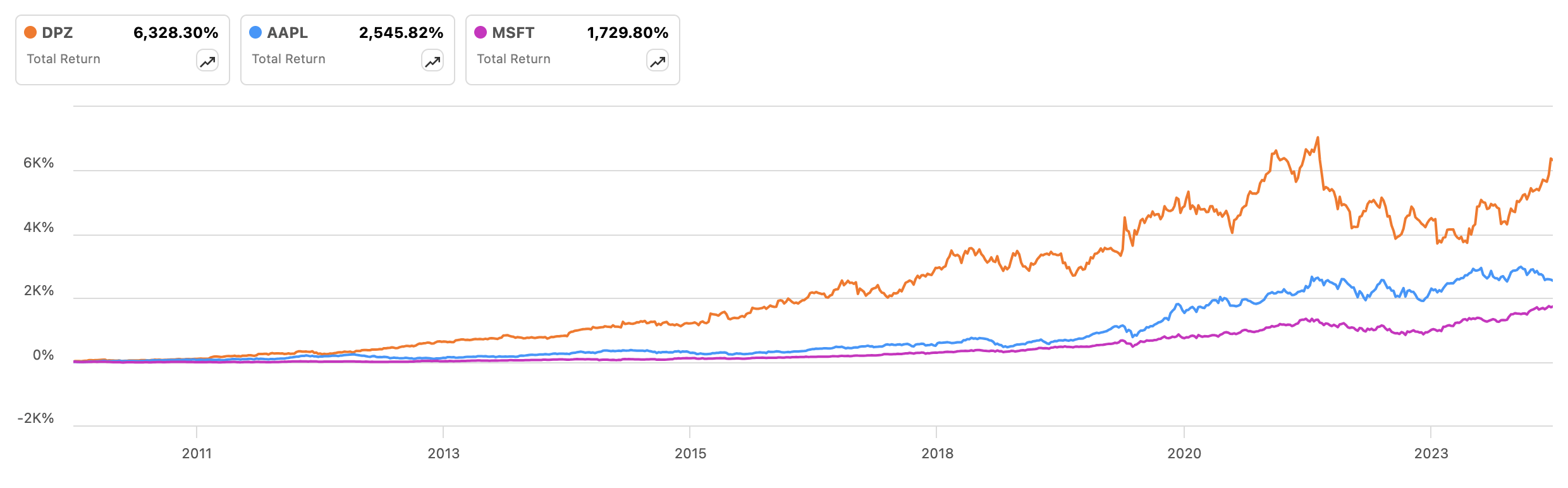Click the blue AAPL color dot
The image size is (1568, 488).
(x=255, y=32)
